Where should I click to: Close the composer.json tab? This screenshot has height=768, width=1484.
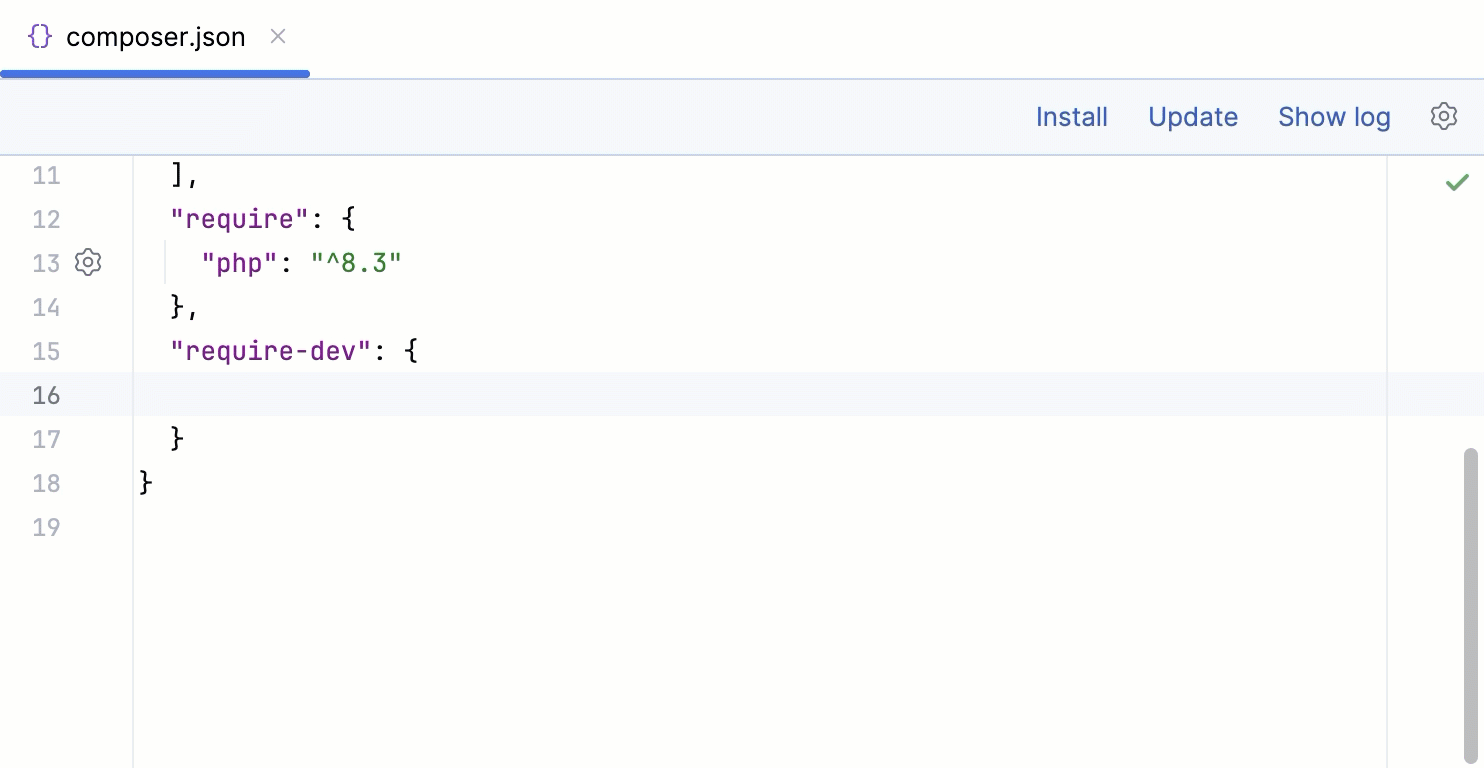click(x=277, y=36)
